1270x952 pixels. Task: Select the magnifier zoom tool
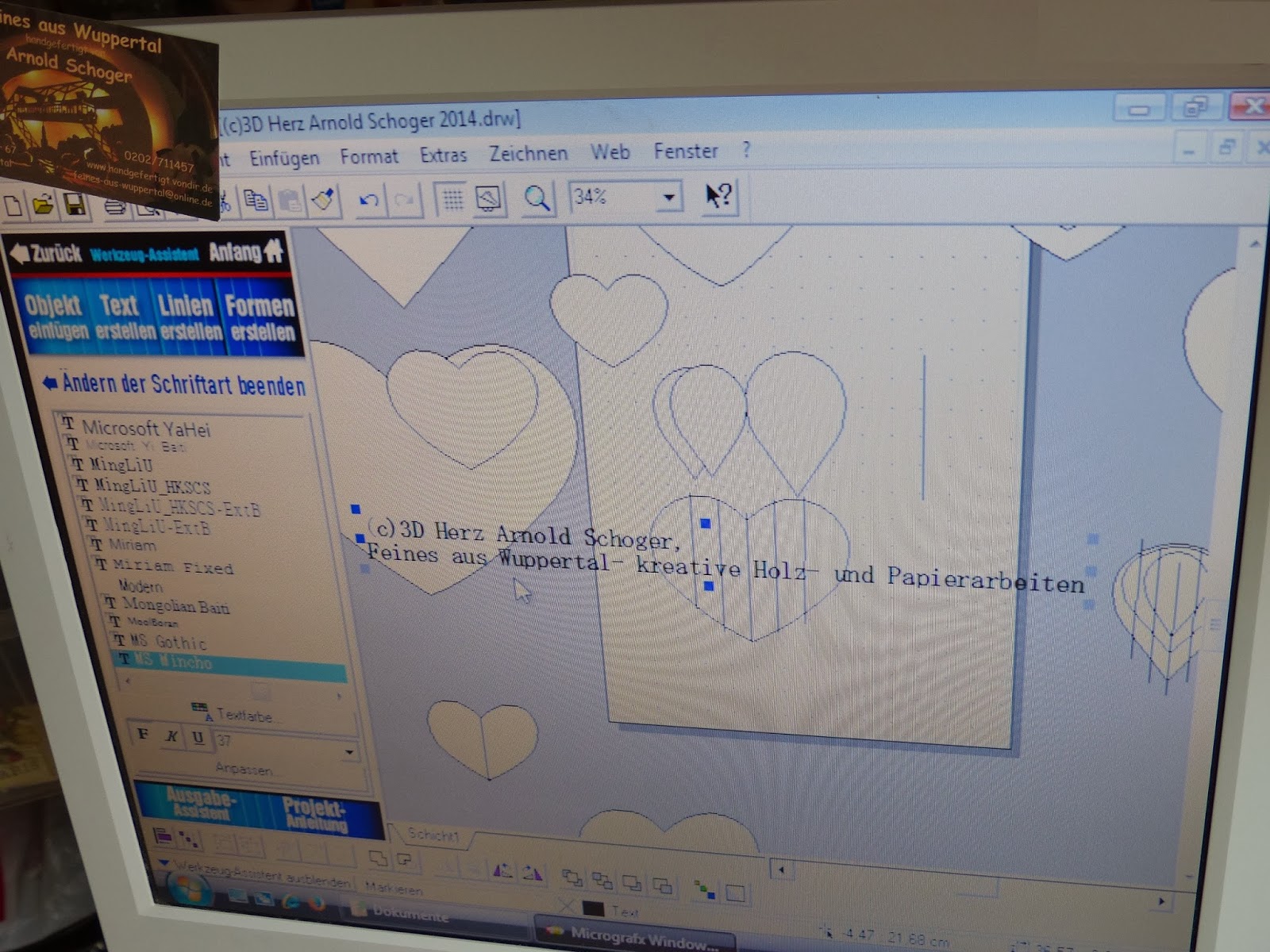point(537,198)
